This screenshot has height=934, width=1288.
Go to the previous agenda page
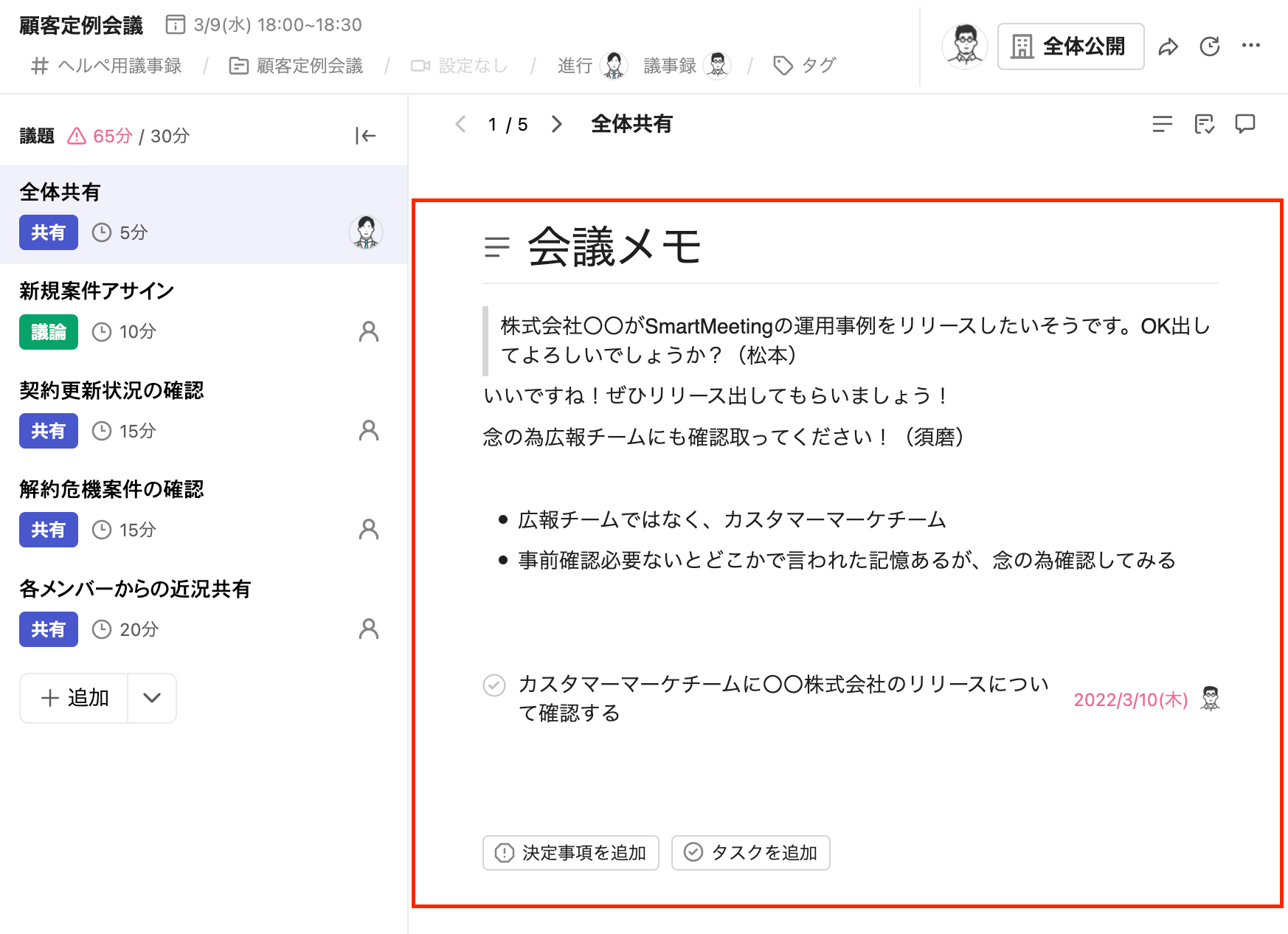(461, 124)
